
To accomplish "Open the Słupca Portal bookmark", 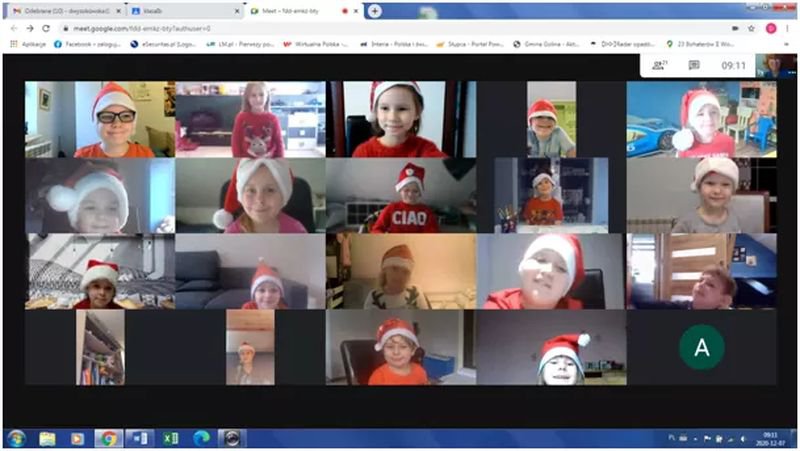I will point(470,44).
